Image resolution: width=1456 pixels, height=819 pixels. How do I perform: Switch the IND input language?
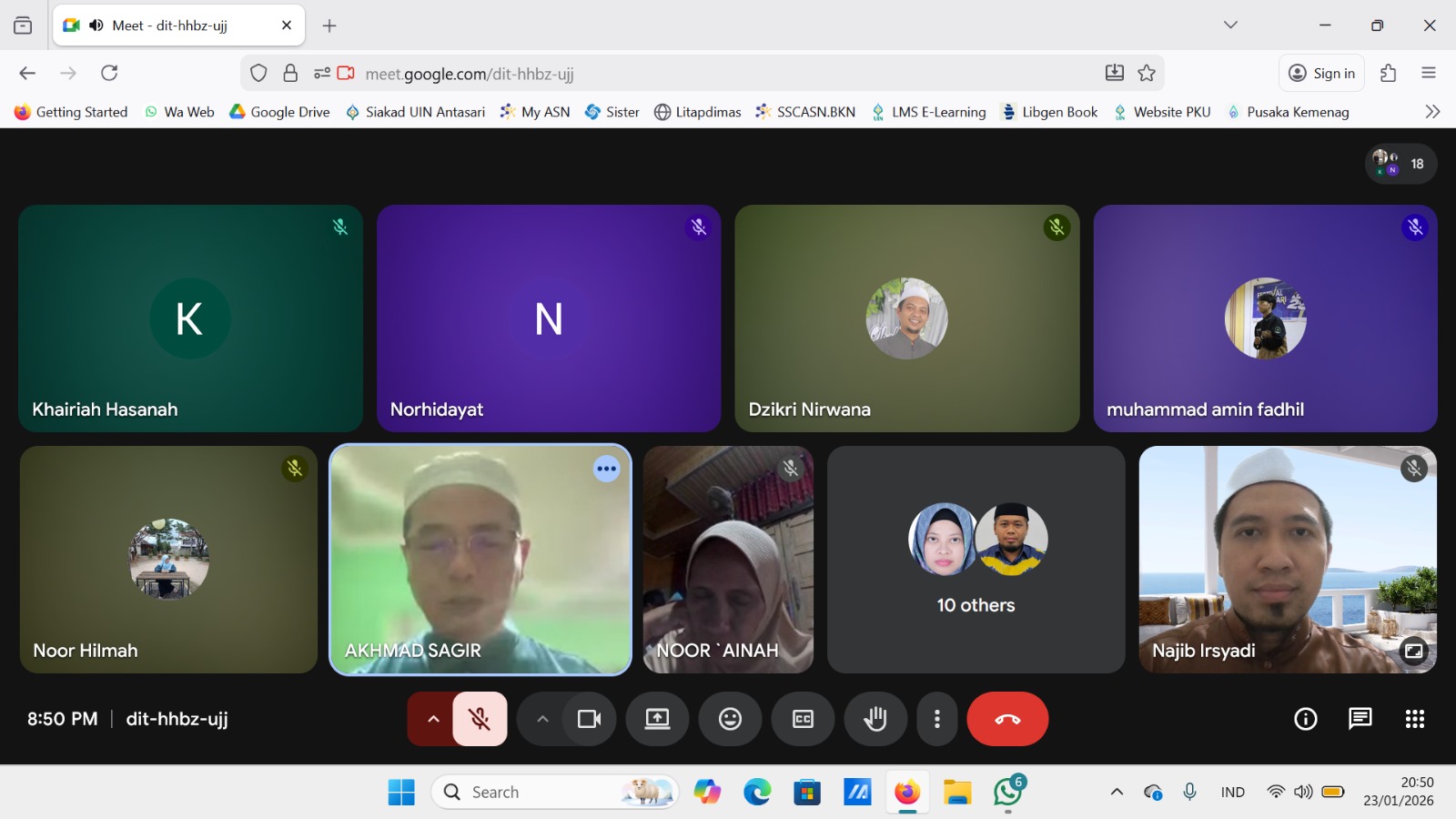pyautogui.click(x=1233, y=792)
